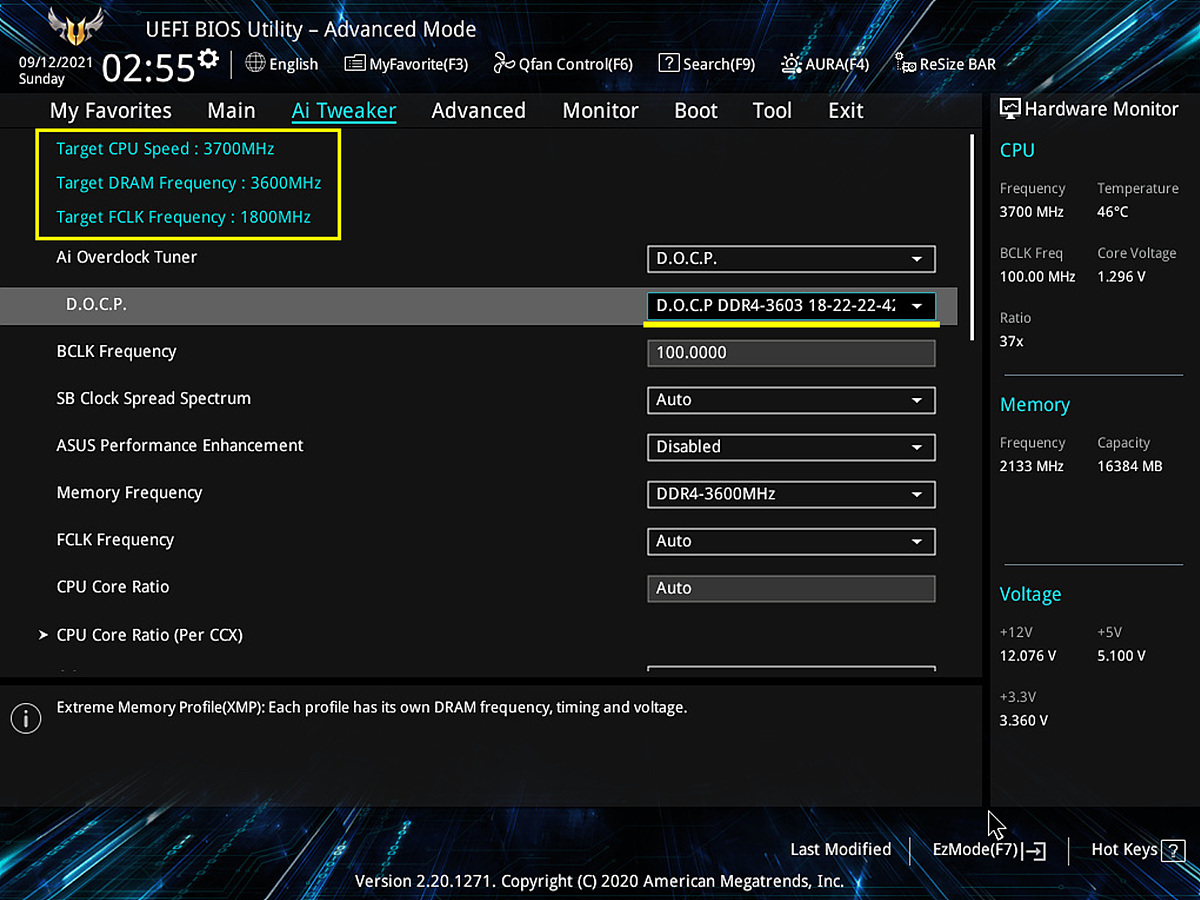Click the Hot Keys question mark icon
This screenshot has width=1200, height=900.
pyautogui.click(x=1172, y=851)
